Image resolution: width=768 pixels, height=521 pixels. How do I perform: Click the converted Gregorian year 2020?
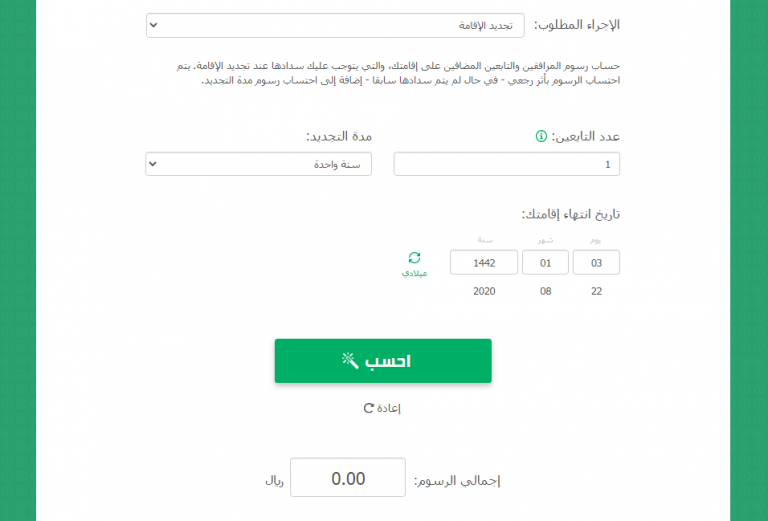pos(484,291)
